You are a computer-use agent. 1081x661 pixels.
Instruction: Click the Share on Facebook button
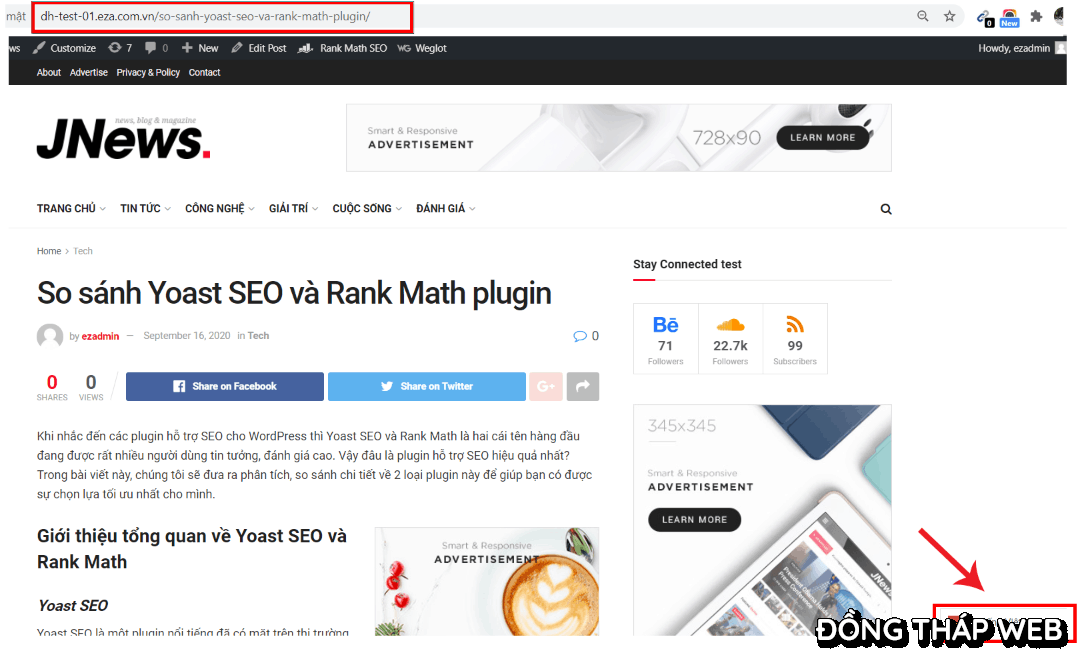point(225,387)
